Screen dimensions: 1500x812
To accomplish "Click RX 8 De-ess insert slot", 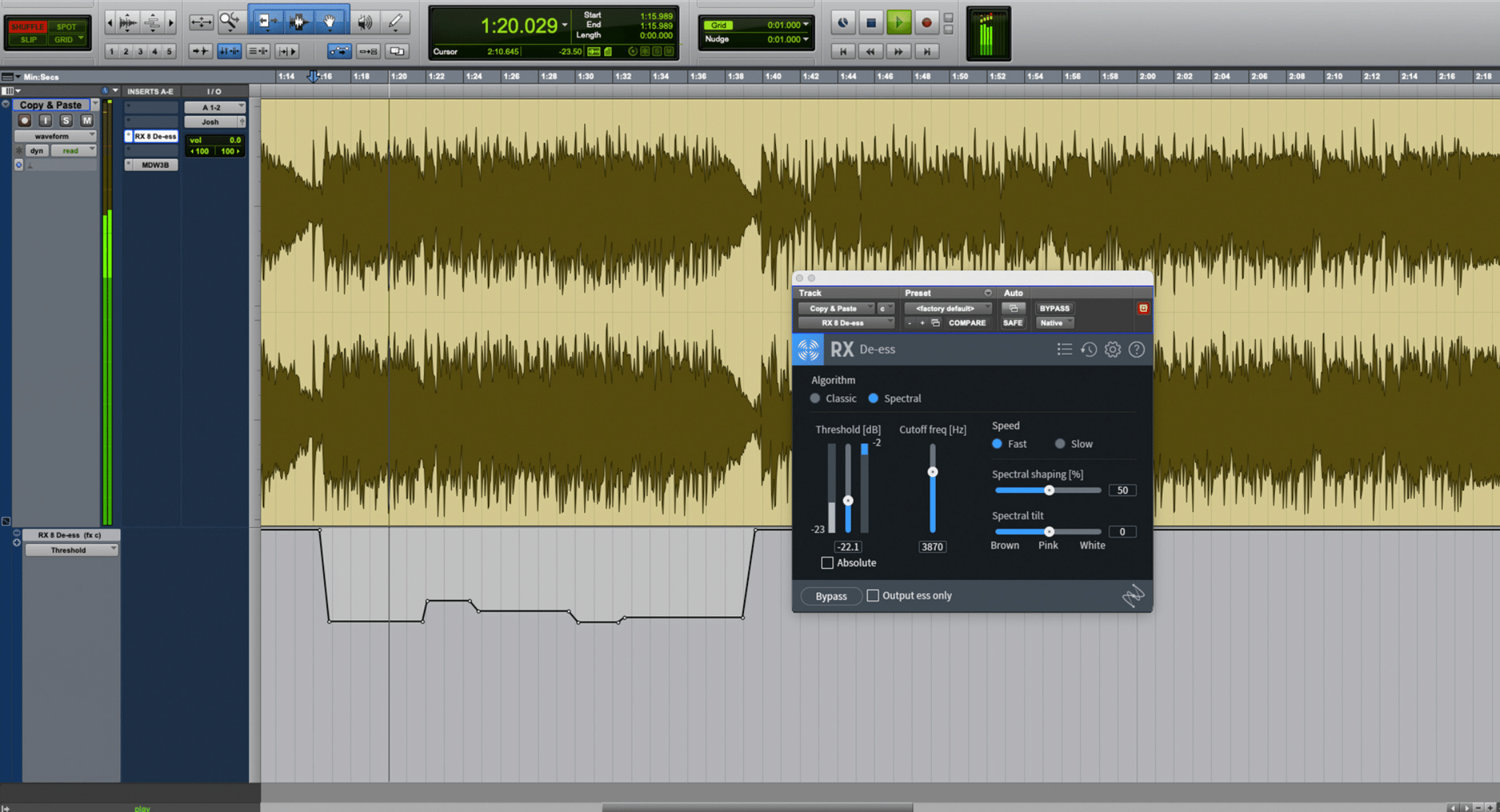I will pos(152,136).
